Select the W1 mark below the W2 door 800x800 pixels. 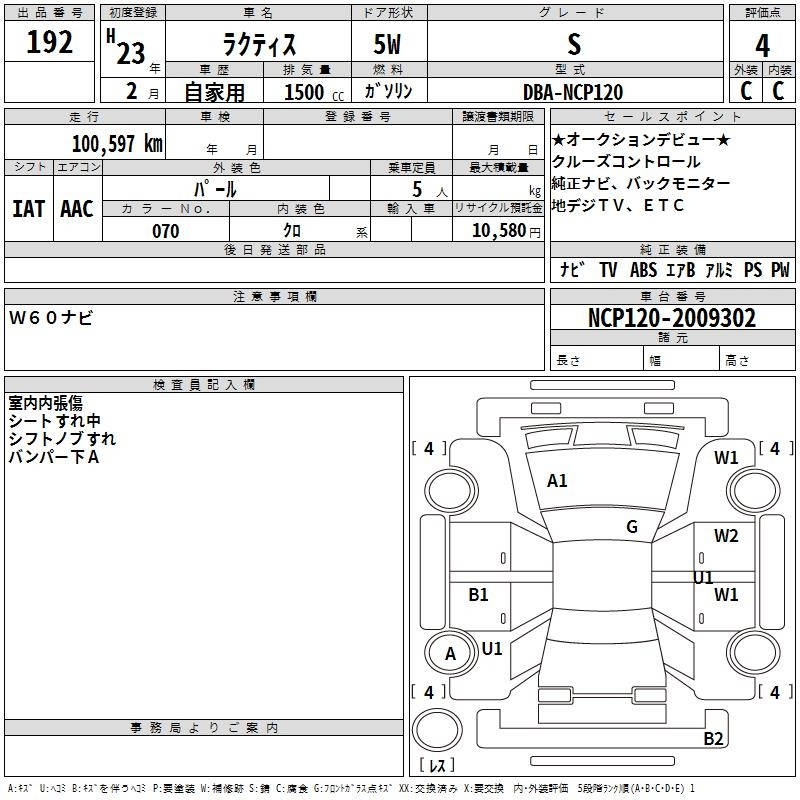click(x=726, y=594)
